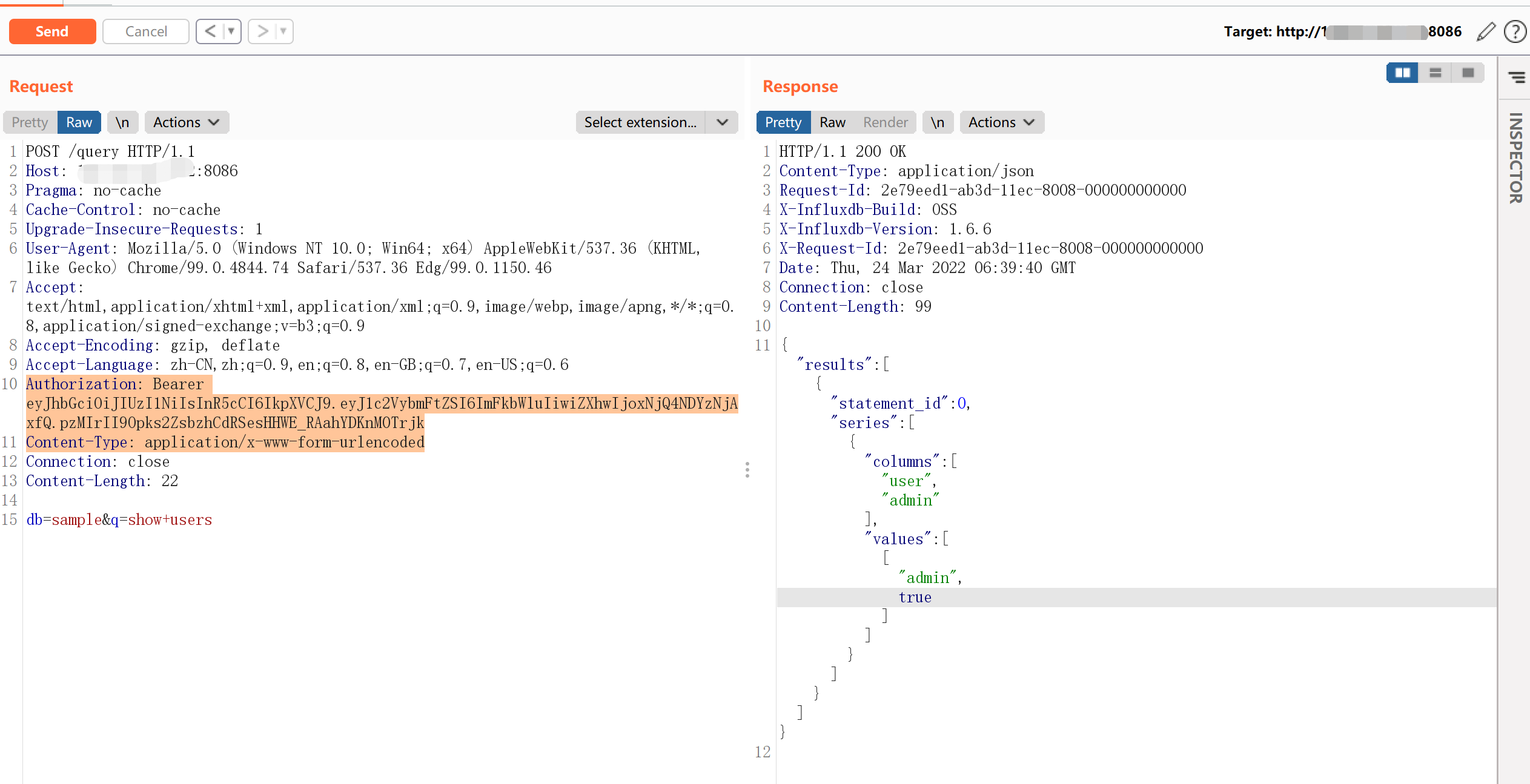The height and width of the screenshot is (784, 1530).
Task: Click the request body db=sample line
Action: tap(119, 520)
